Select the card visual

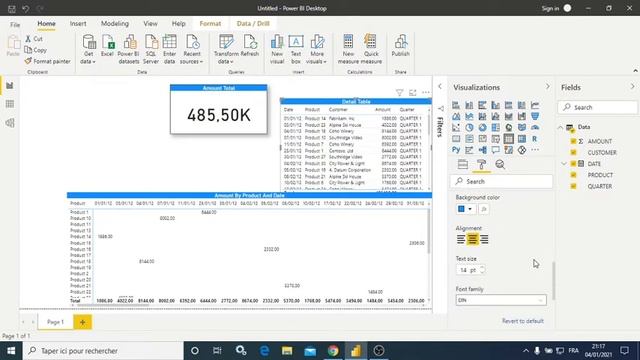pos(456,139)
